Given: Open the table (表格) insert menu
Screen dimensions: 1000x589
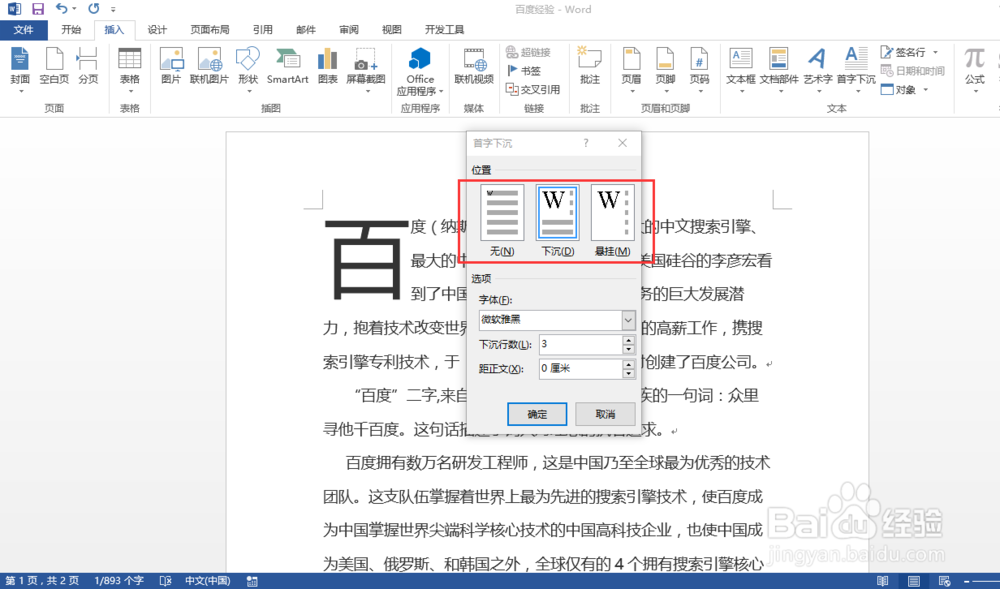Looking at the screenshot, I should pos(129,69).
